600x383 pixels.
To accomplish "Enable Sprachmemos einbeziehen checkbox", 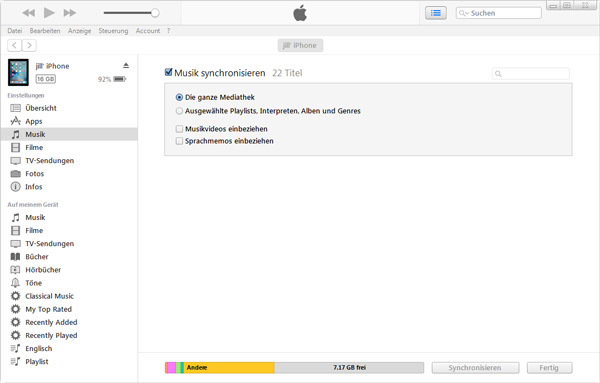I will [179, 141].
